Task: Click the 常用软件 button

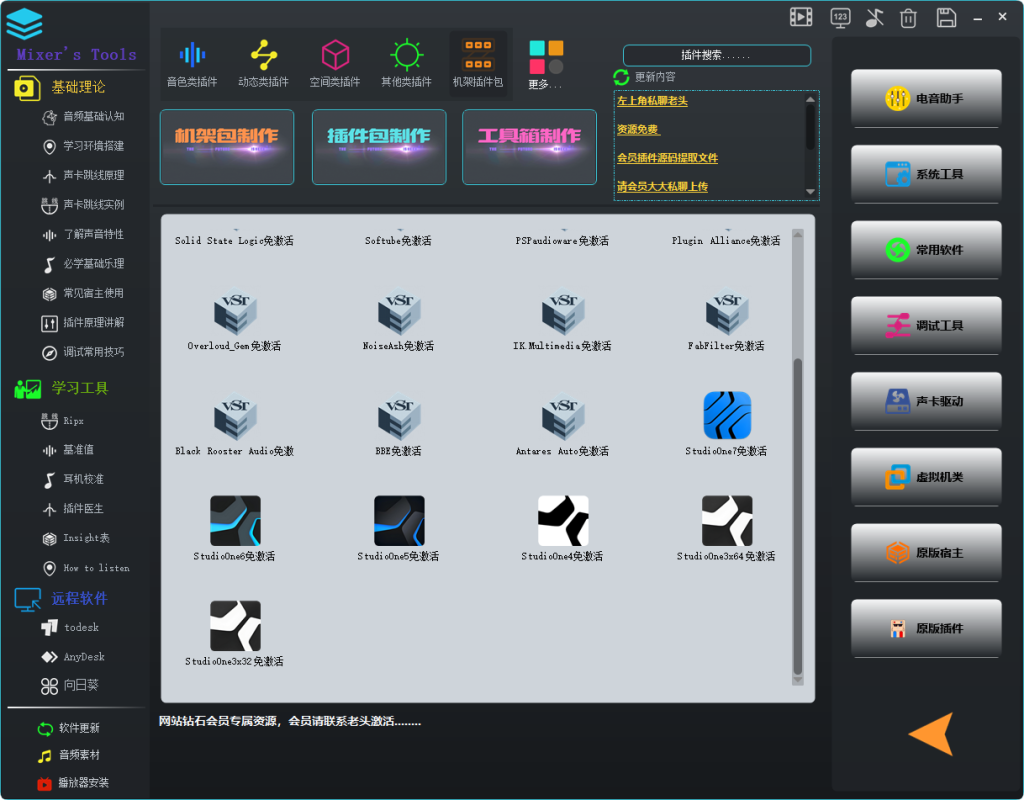Action: pos(926,250)
